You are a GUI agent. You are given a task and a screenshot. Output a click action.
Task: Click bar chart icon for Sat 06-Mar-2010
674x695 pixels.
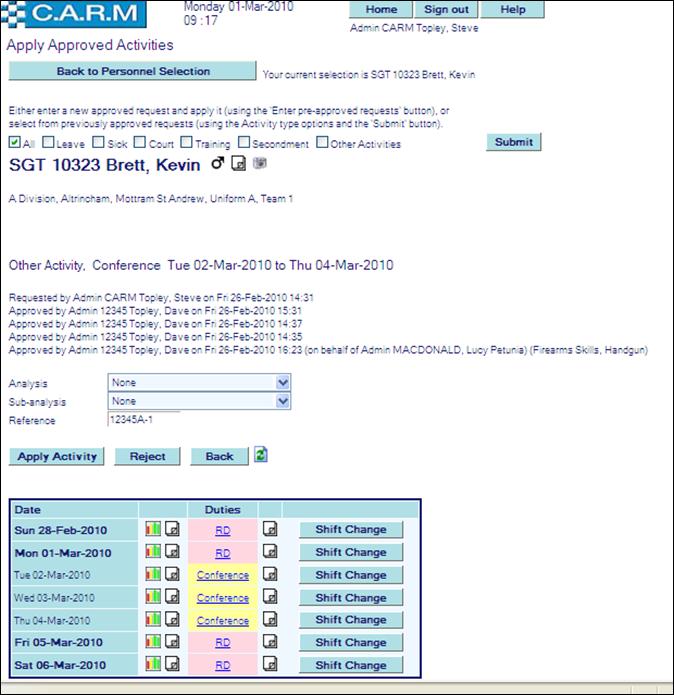point(153,664)
